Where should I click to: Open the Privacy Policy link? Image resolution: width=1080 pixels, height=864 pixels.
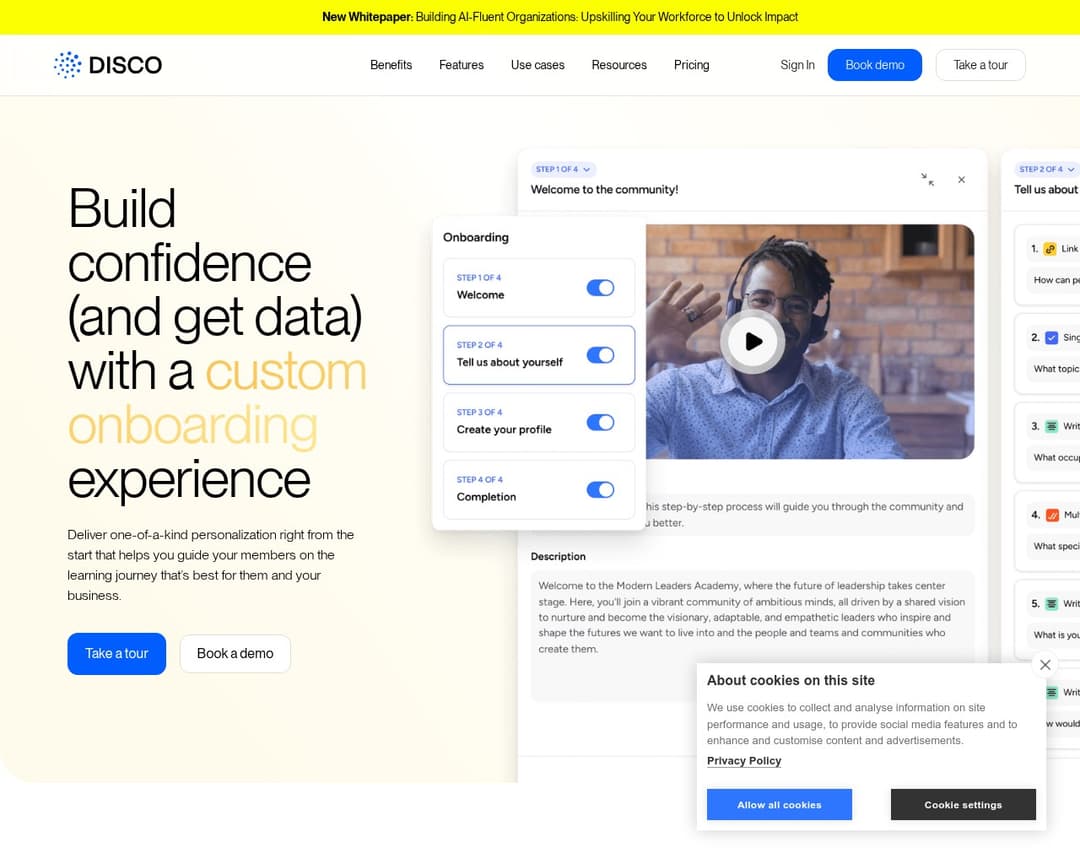coord(744,761)
